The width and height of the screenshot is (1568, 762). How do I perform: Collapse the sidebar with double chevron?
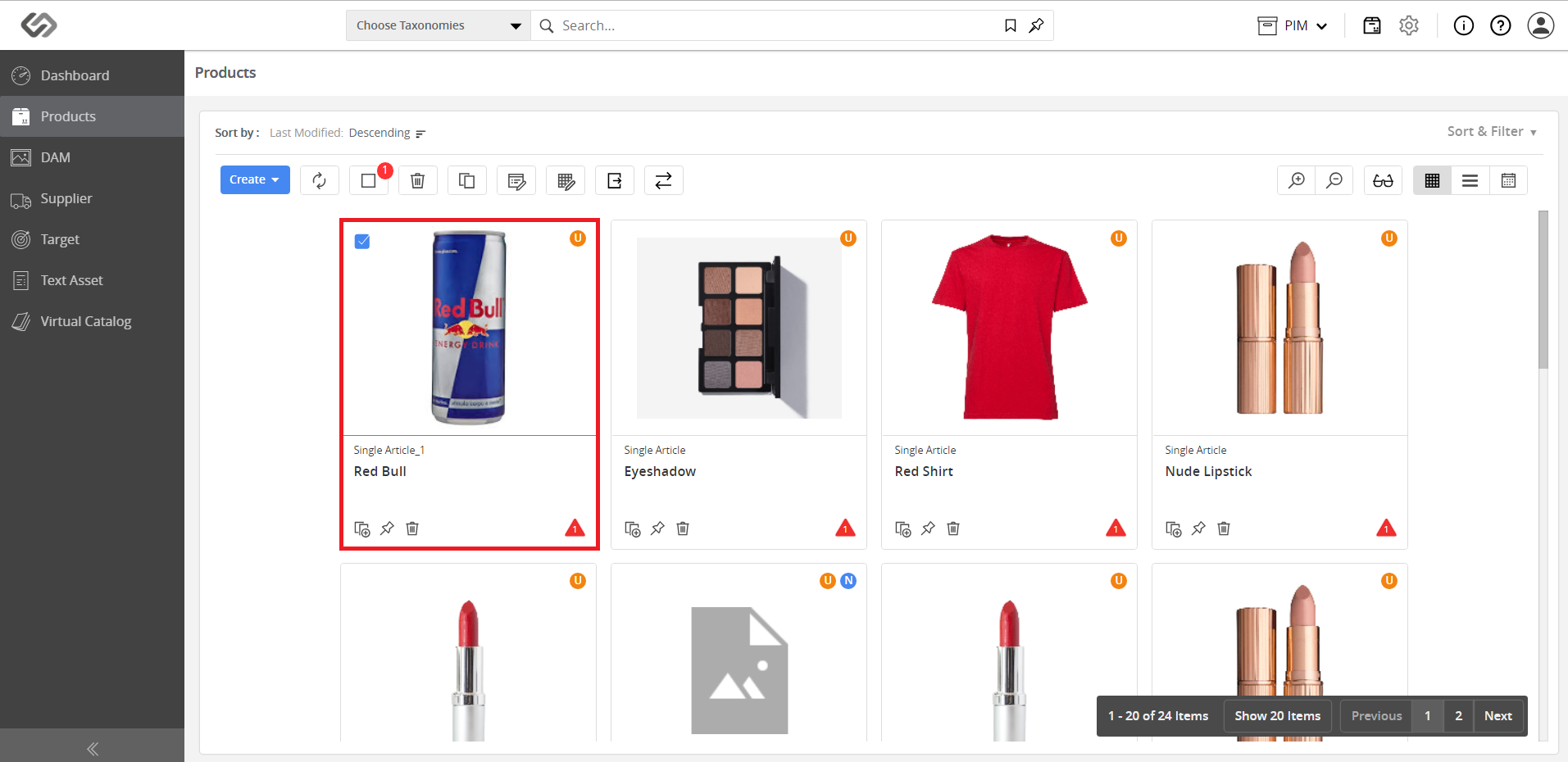tap(93, 748)
